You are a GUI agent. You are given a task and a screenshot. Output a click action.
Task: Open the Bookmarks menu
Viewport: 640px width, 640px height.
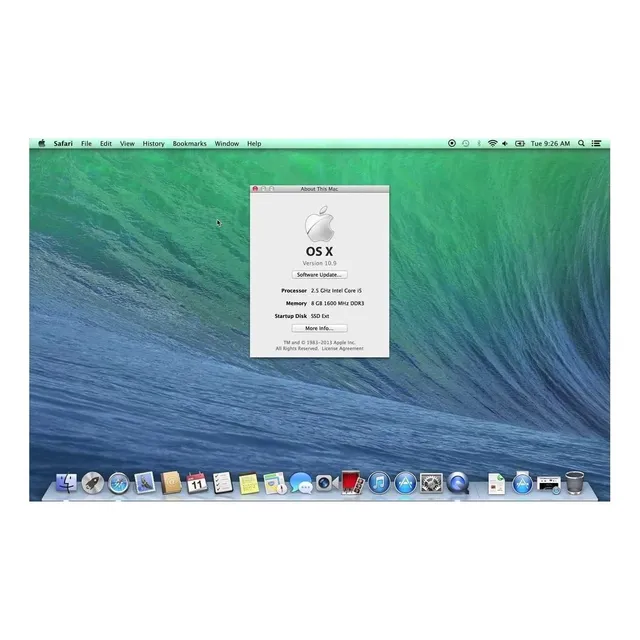point(189,143)
